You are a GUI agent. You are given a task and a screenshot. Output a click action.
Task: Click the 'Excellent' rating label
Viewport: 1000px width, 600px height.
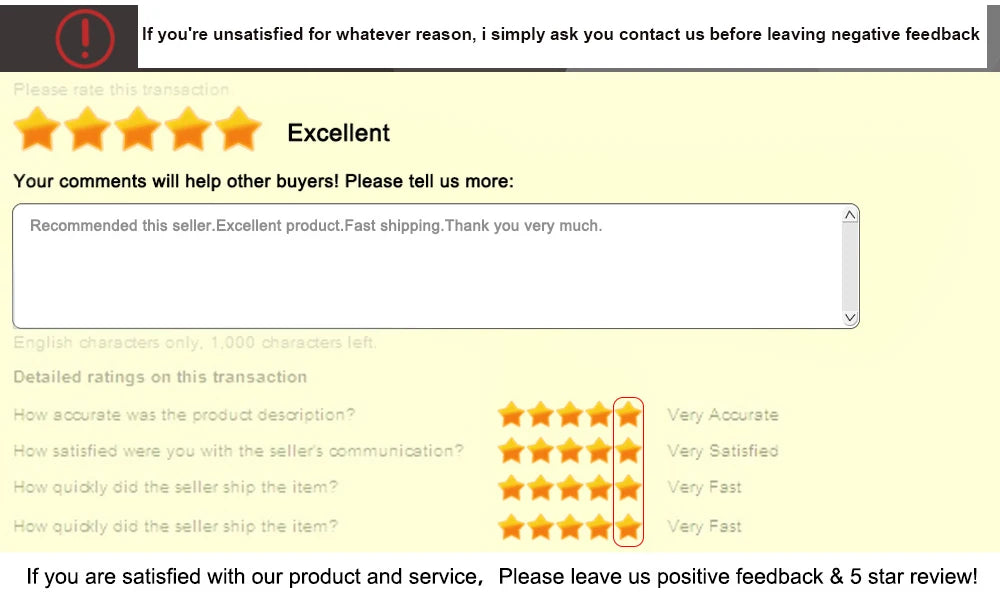click(338, 133)
